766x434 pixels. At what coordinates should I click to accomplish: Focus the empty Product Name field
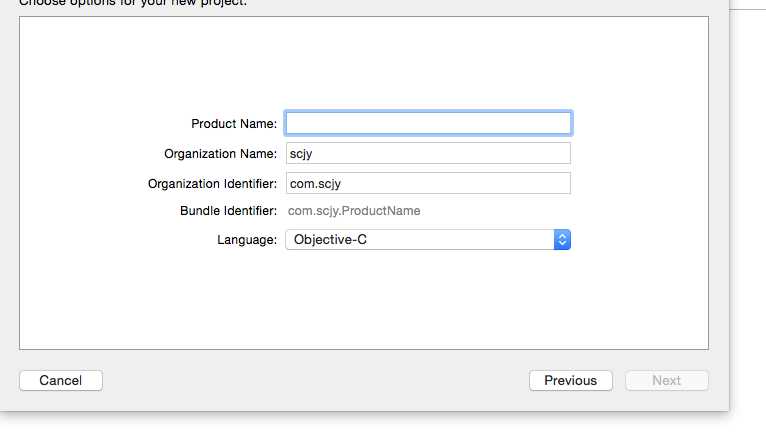(428, 123)
